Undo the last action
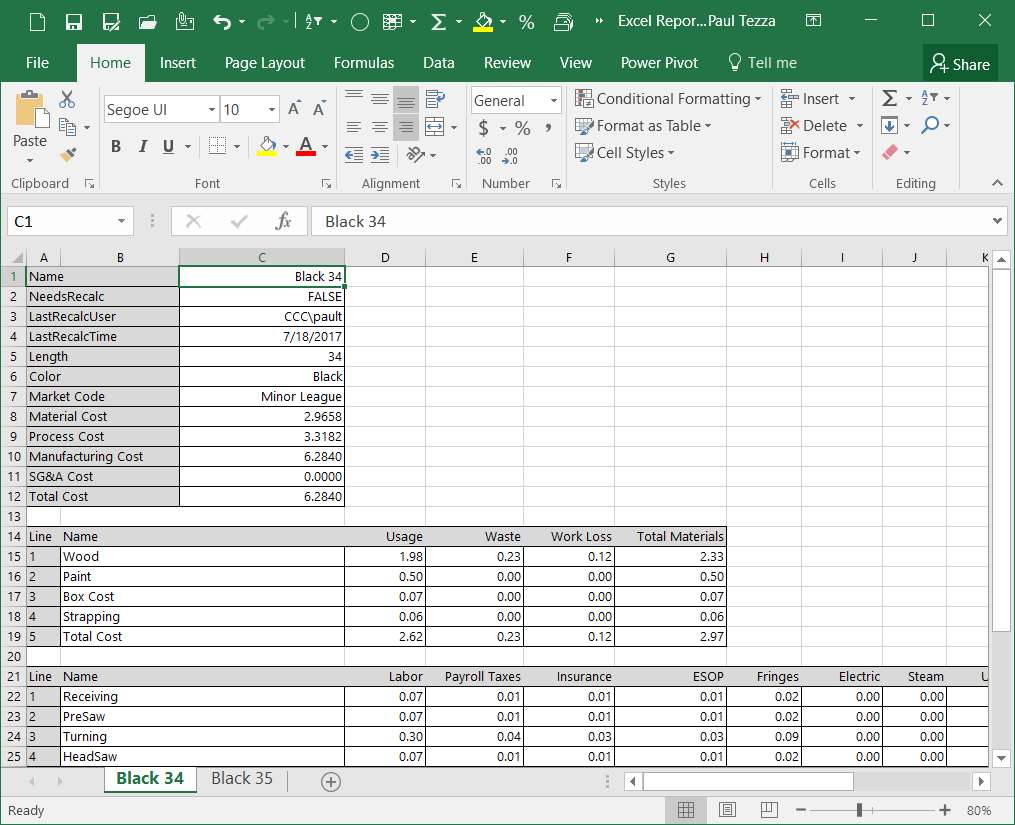 click(x=222, y=22)
